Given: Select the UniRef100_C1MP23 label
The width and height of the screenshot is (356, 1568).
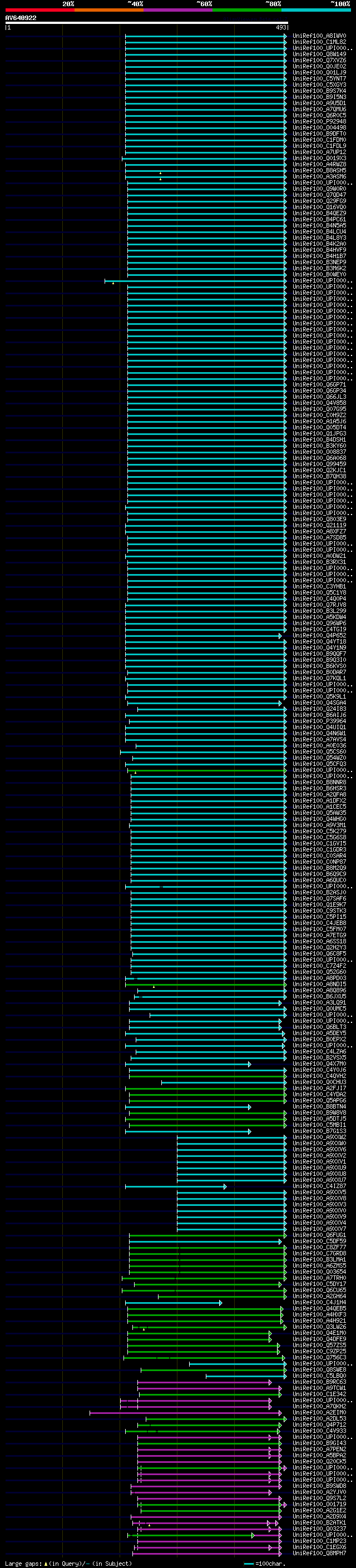Looking at the screenshot, I should (319, 1541).
